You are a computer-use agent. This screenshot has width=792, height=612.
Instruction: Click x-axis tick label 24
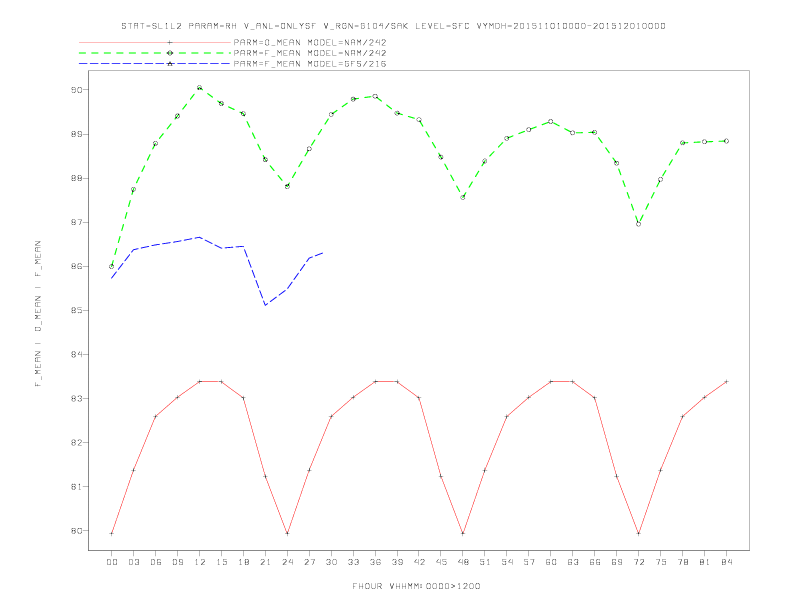pos(287,562)
